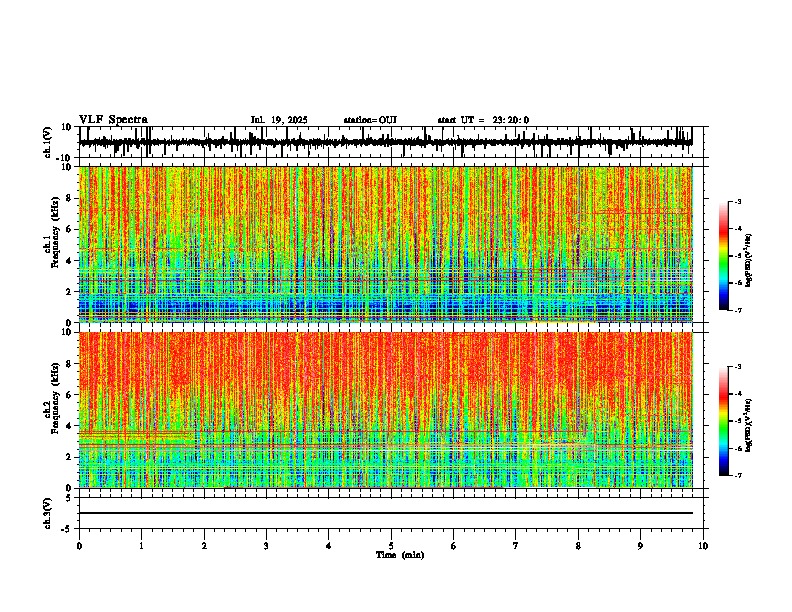Click the "VLF Spectra" title text
792x612 pixels.
(113, 120)
